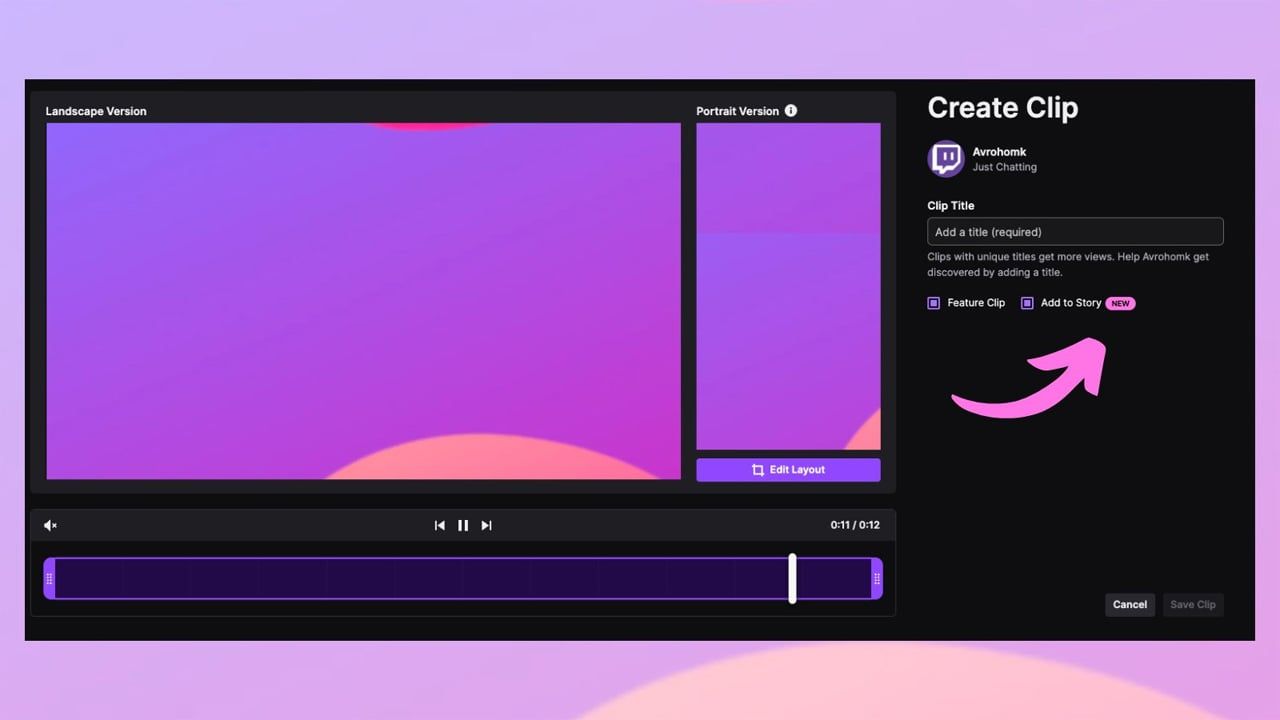
Task: Click the Save Clip button
Action: click(1193, 604)
